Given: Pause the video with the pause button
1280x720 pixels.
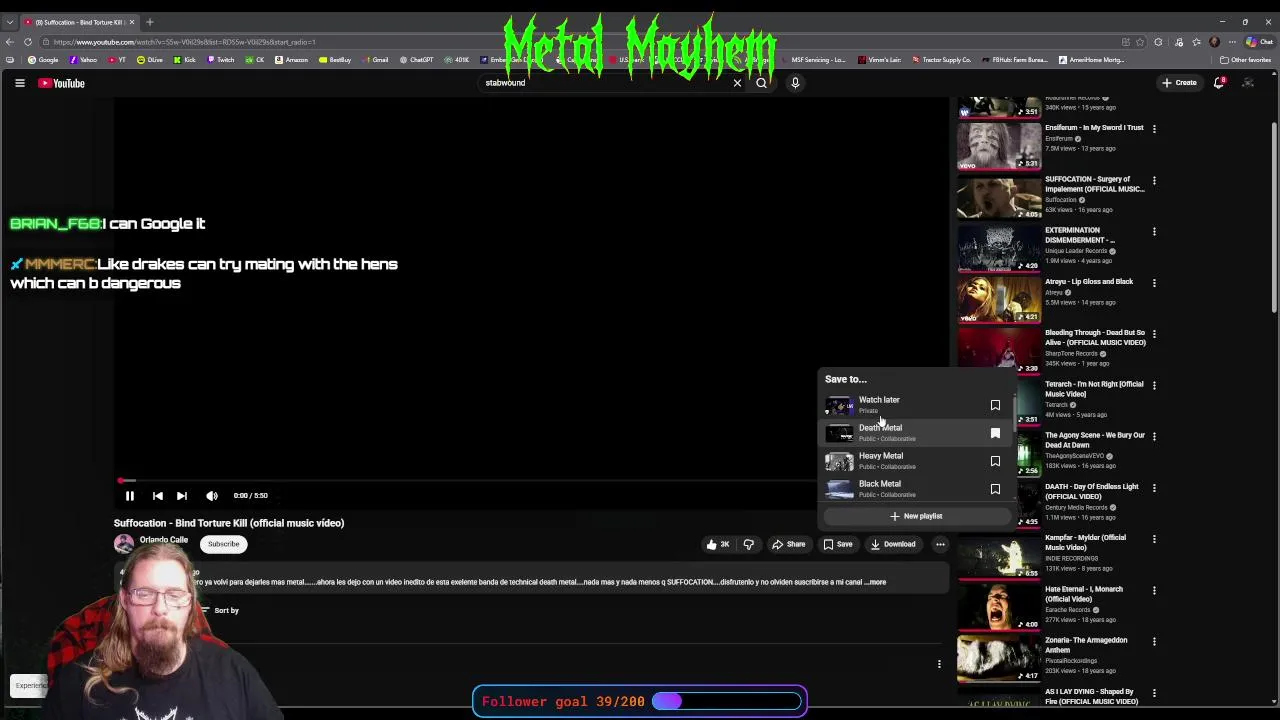Looking at the screenshot, I should (x=129, y=495).
